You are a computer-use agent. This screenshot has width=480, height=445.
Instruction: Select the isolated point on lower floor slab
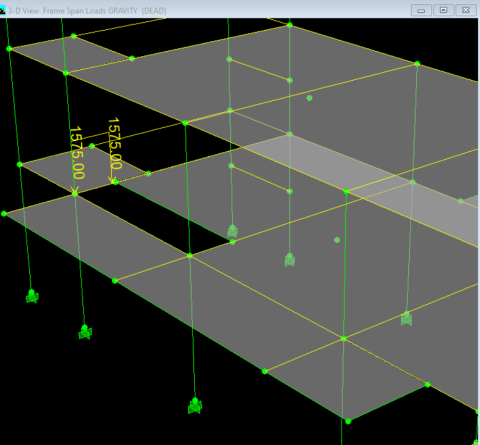pyautogui.click(x=337, y=240)
